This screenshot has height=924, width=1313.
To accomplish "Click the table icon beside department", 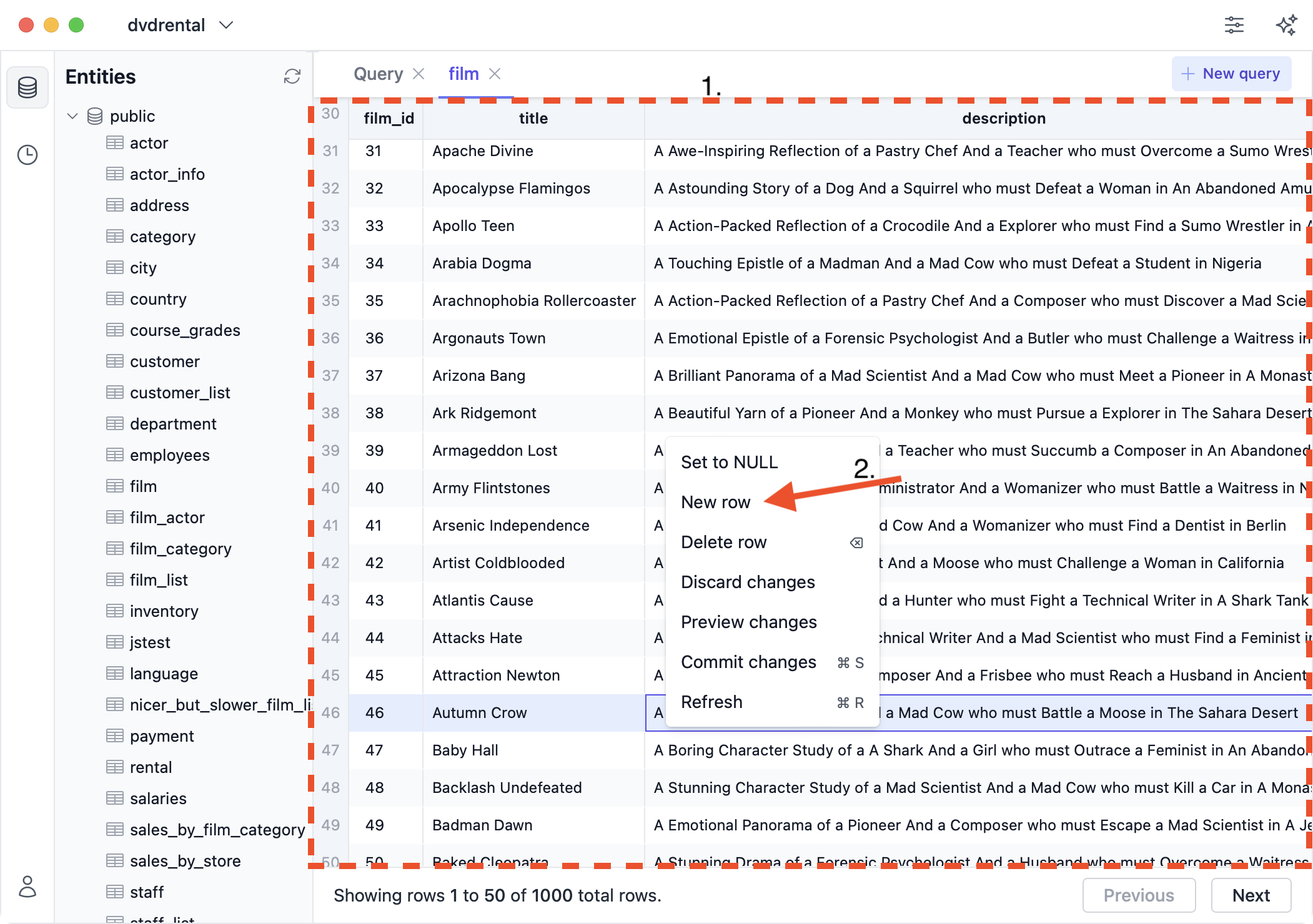I will click(x=115, y=423).
